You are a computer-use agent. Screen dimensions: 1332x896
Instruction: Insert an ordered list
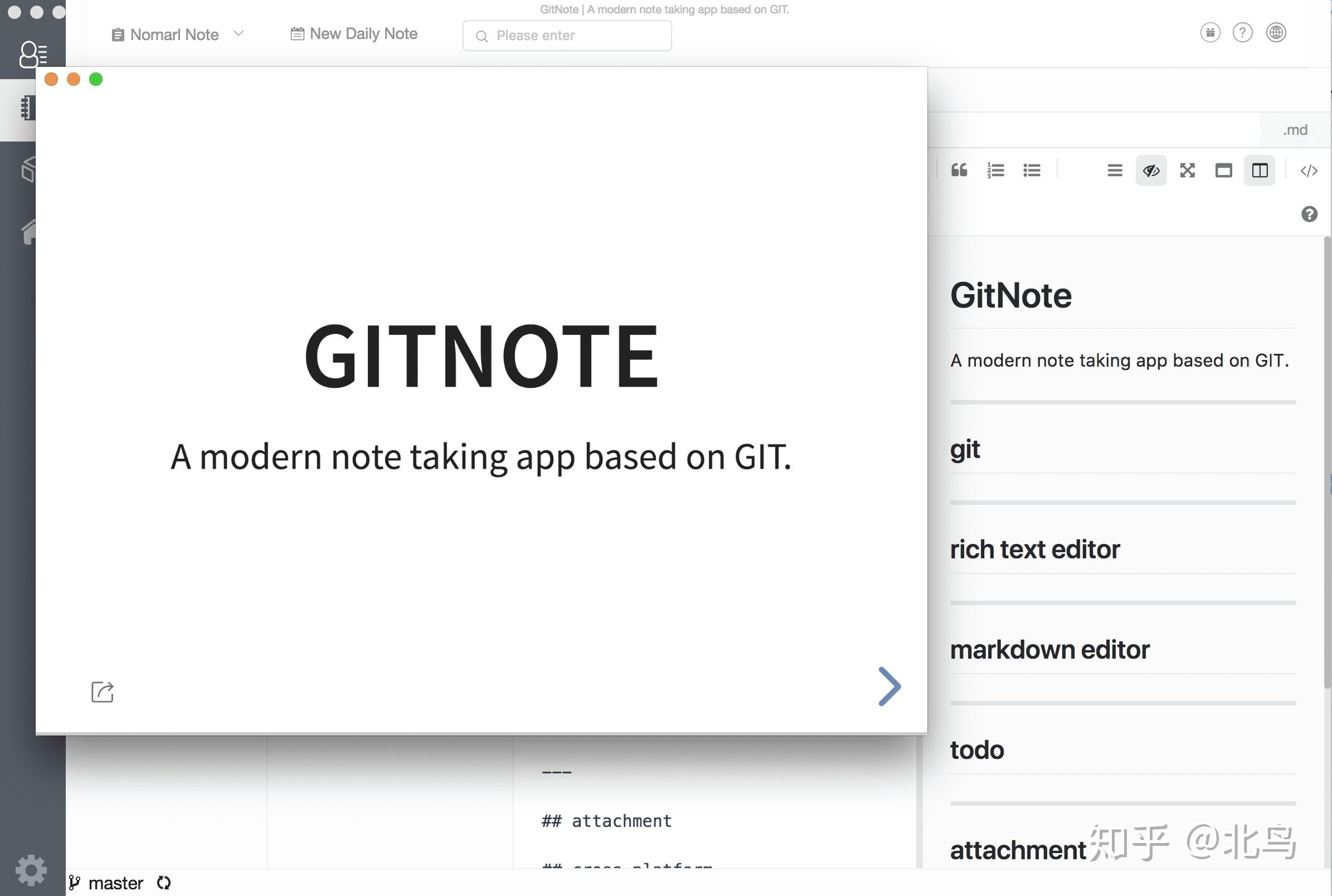[x=996, y=171]
